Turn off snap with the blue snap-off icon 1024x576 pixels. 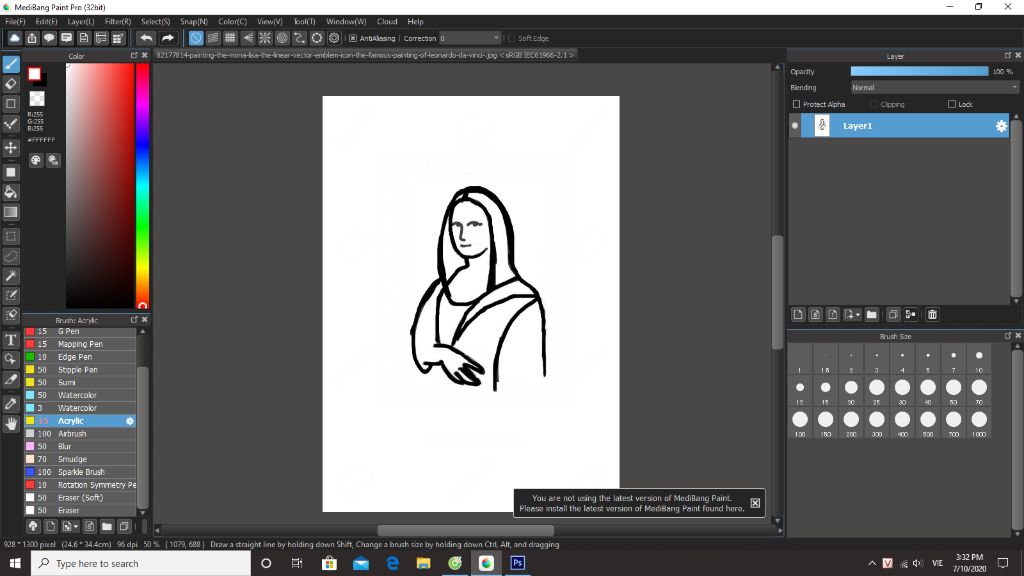pos(196,38)
